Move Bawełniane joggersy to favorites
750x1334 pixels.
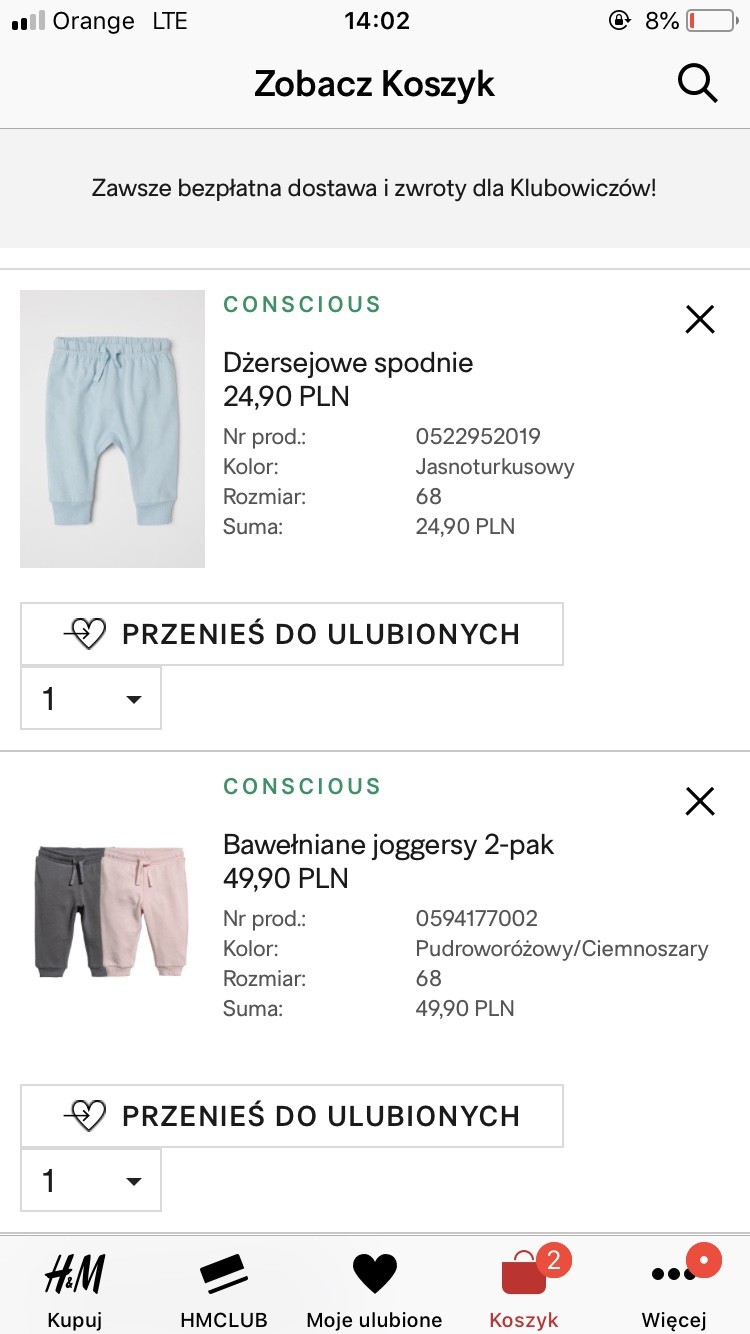[x=292, y=1116]
